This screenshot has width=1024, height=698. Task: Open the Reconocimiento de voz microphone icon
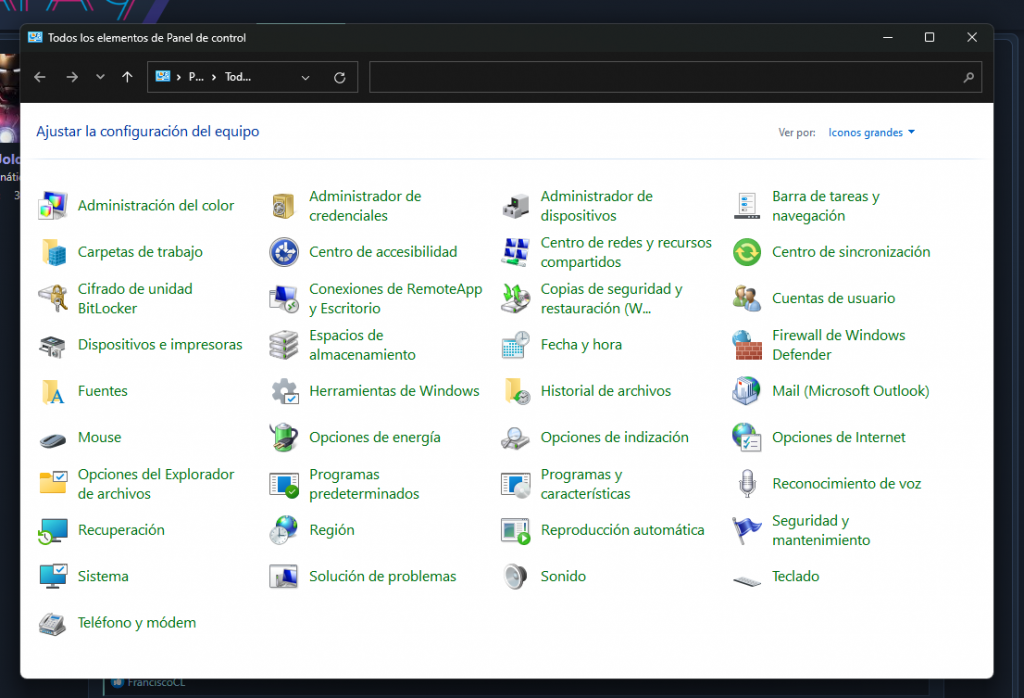click(746, 484)
